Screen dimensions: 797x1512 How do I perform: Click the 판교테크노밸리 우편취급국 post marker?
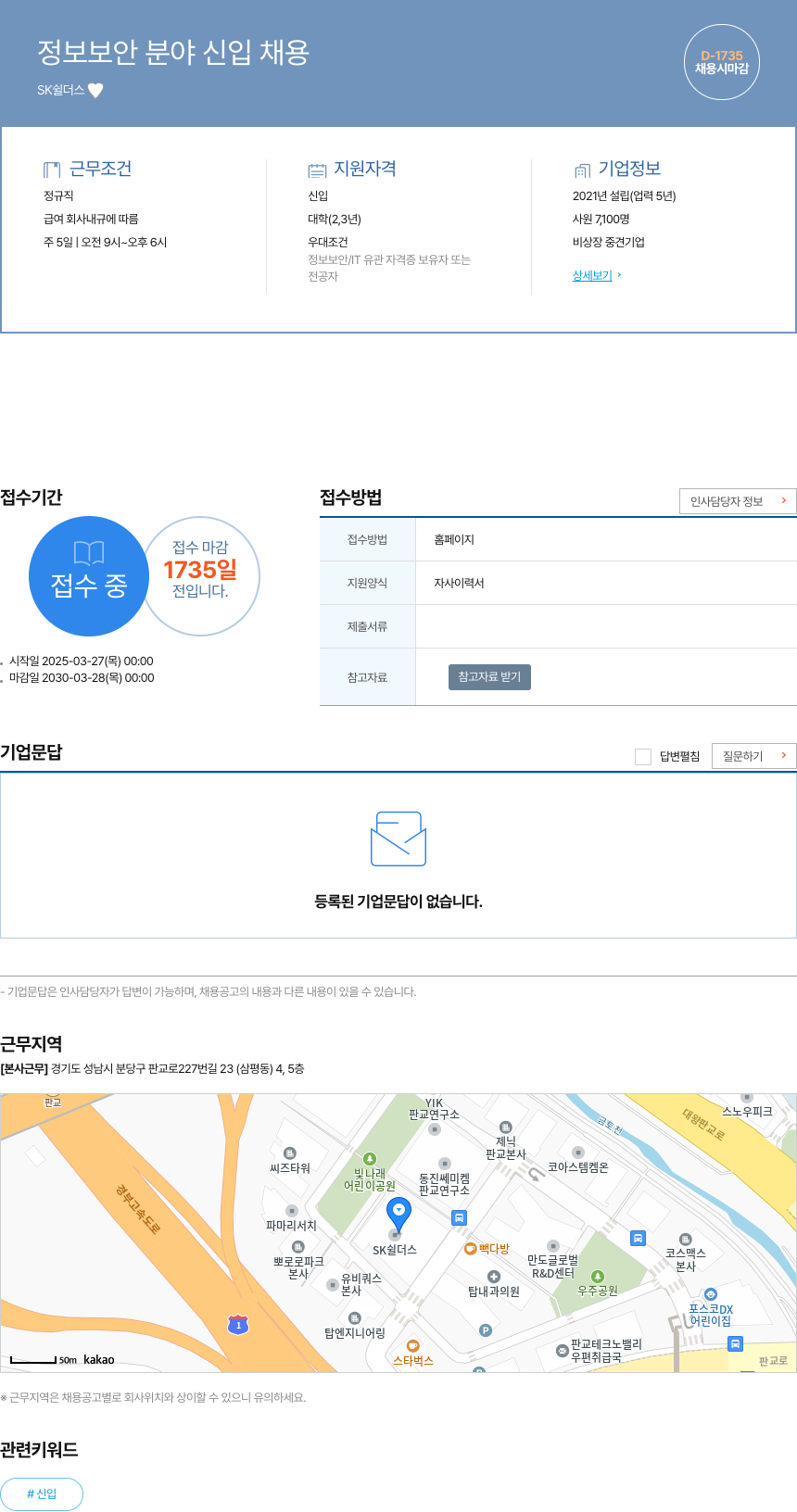point(562,1351)
